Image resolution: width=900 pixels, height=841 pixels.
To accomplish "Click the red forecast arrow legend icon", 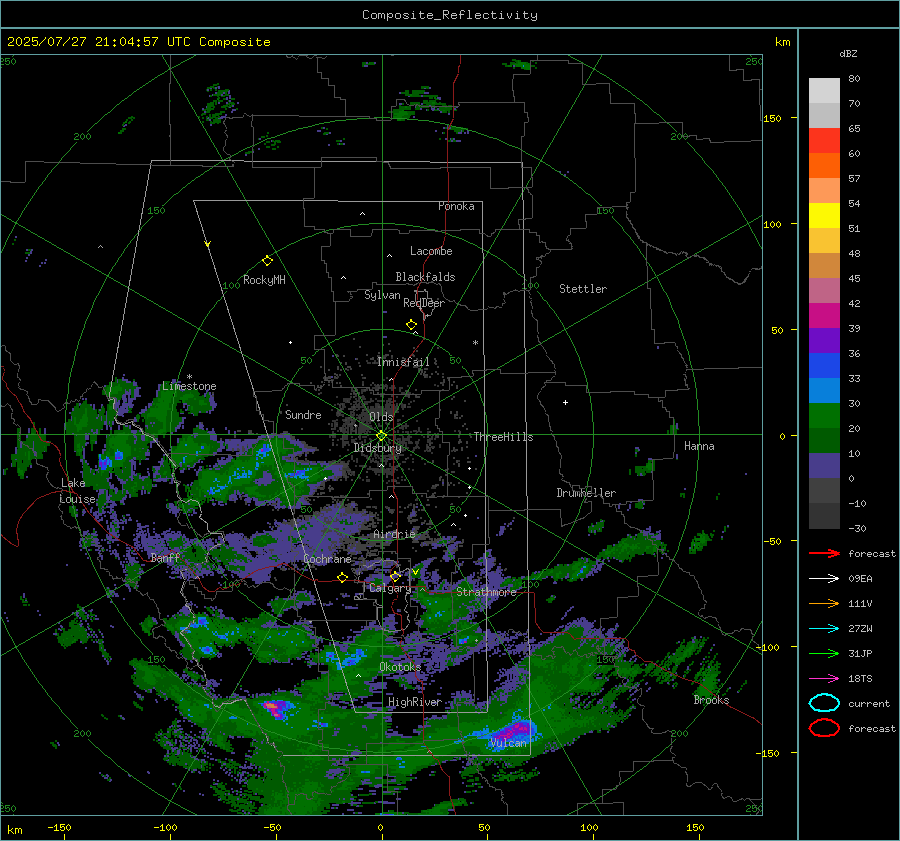I will pyautogui.click(x=824, y=553).
